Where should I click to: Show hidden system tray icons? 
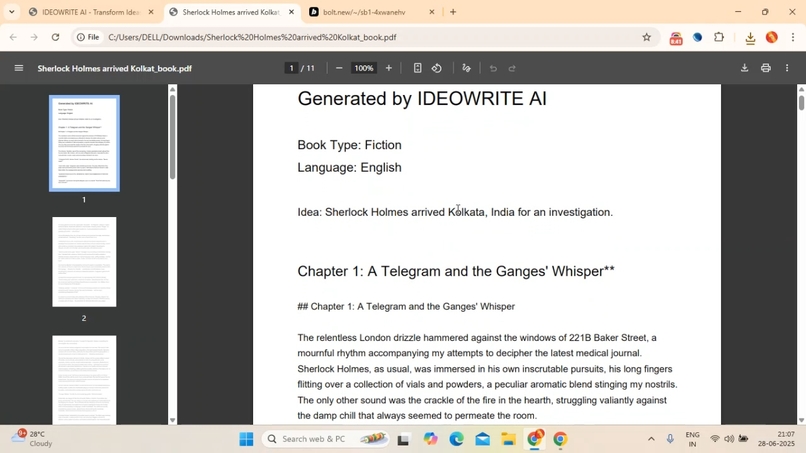point(651,439)
